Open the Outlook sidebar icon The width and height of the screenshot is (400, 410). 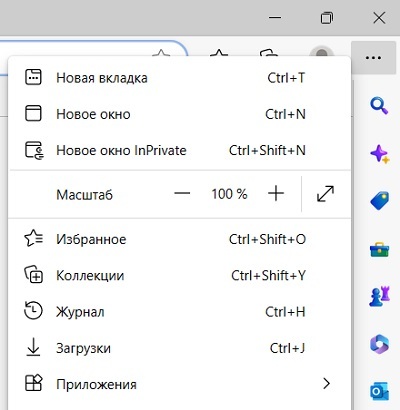click(x=379, y=391)
